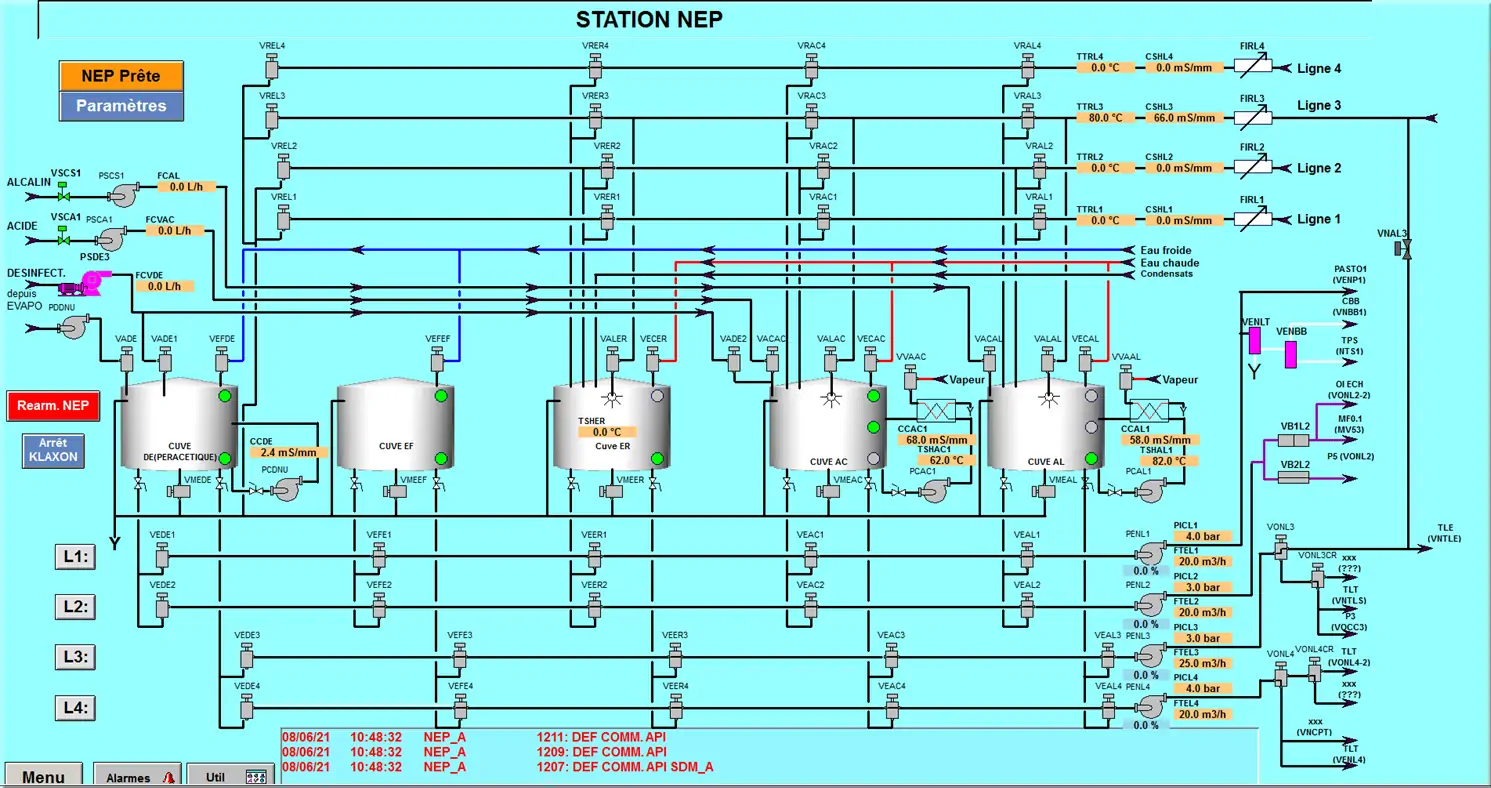Click the VONL3 routing valve
Image resolution: width=1491 pixels, height=788 pixels.
1280,546
